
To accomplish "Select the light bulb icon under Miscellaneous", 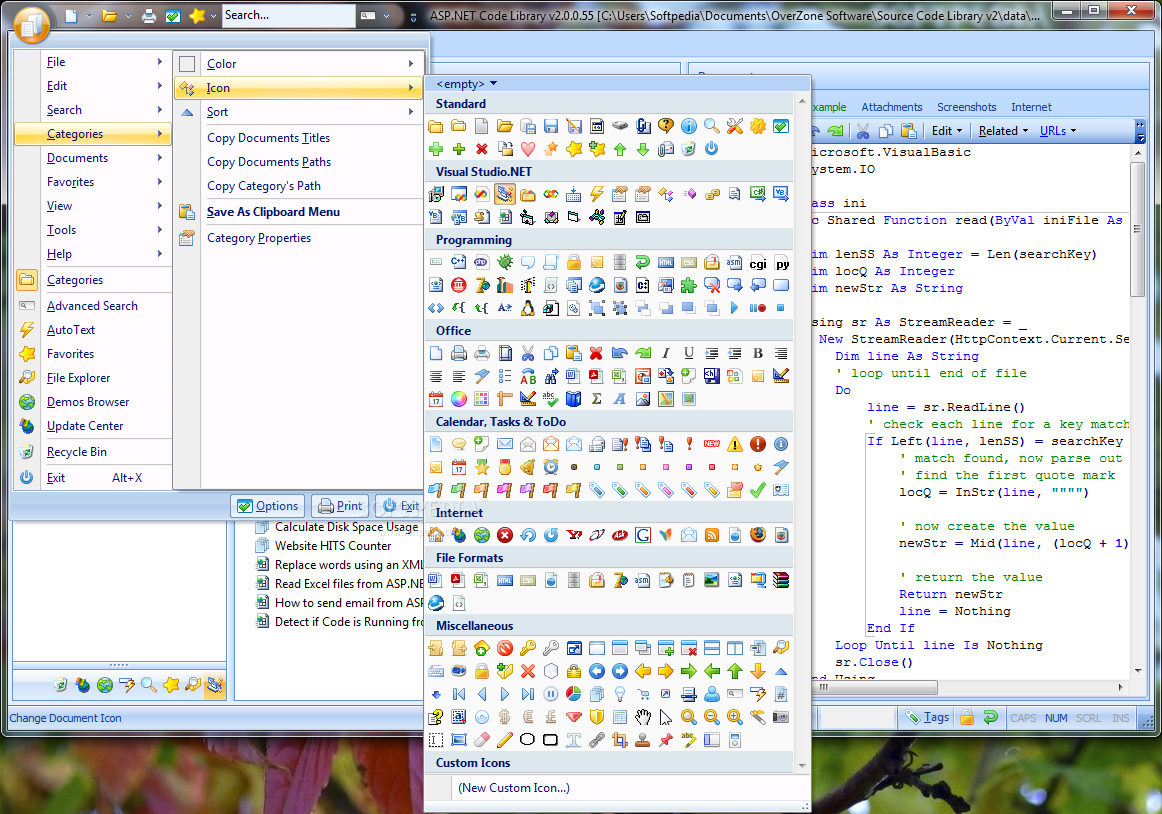I will pos(620,694).
